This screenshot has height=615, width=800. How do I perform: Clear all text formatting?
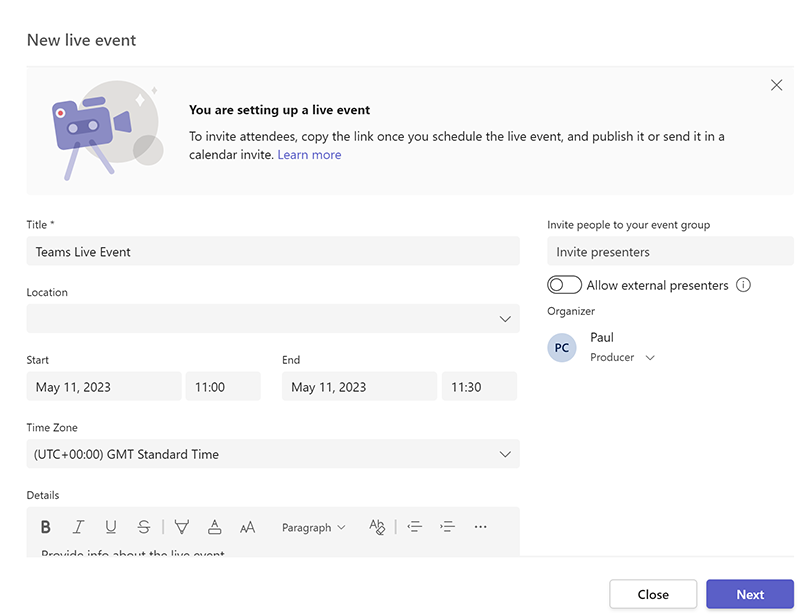click(x=377, y=527)
